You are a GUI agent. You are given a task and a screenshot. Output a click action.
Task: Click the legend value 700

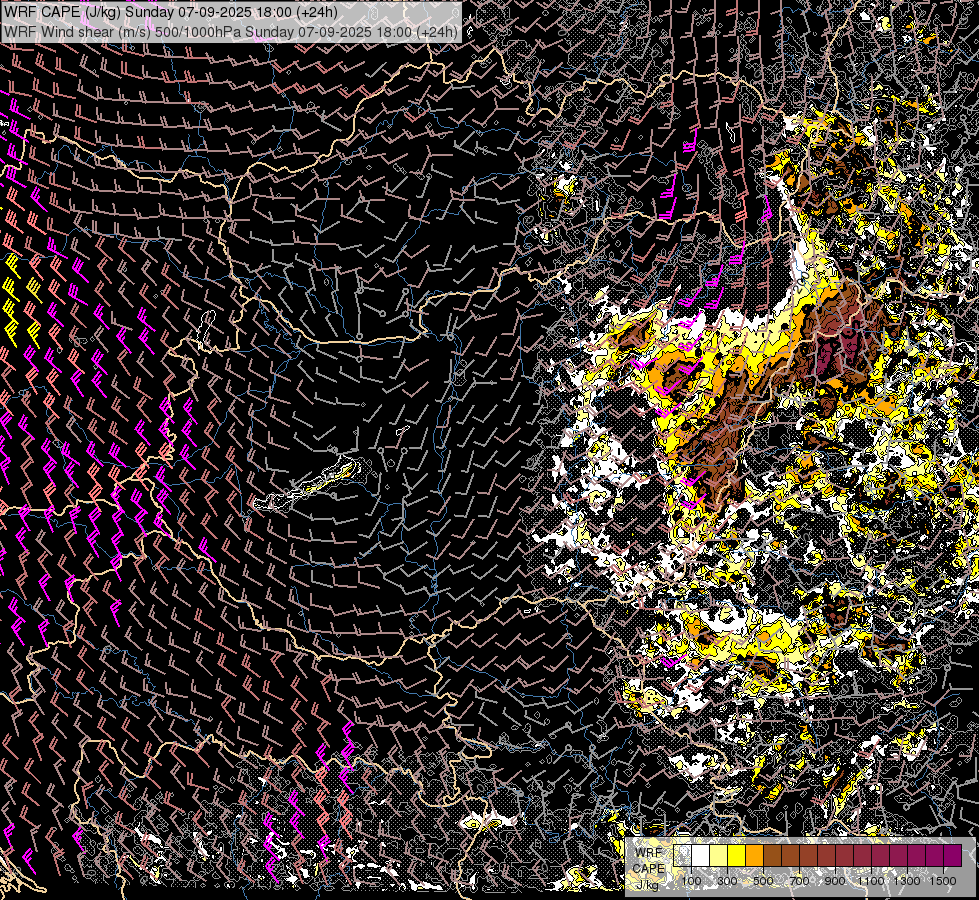tap(799, 881)
